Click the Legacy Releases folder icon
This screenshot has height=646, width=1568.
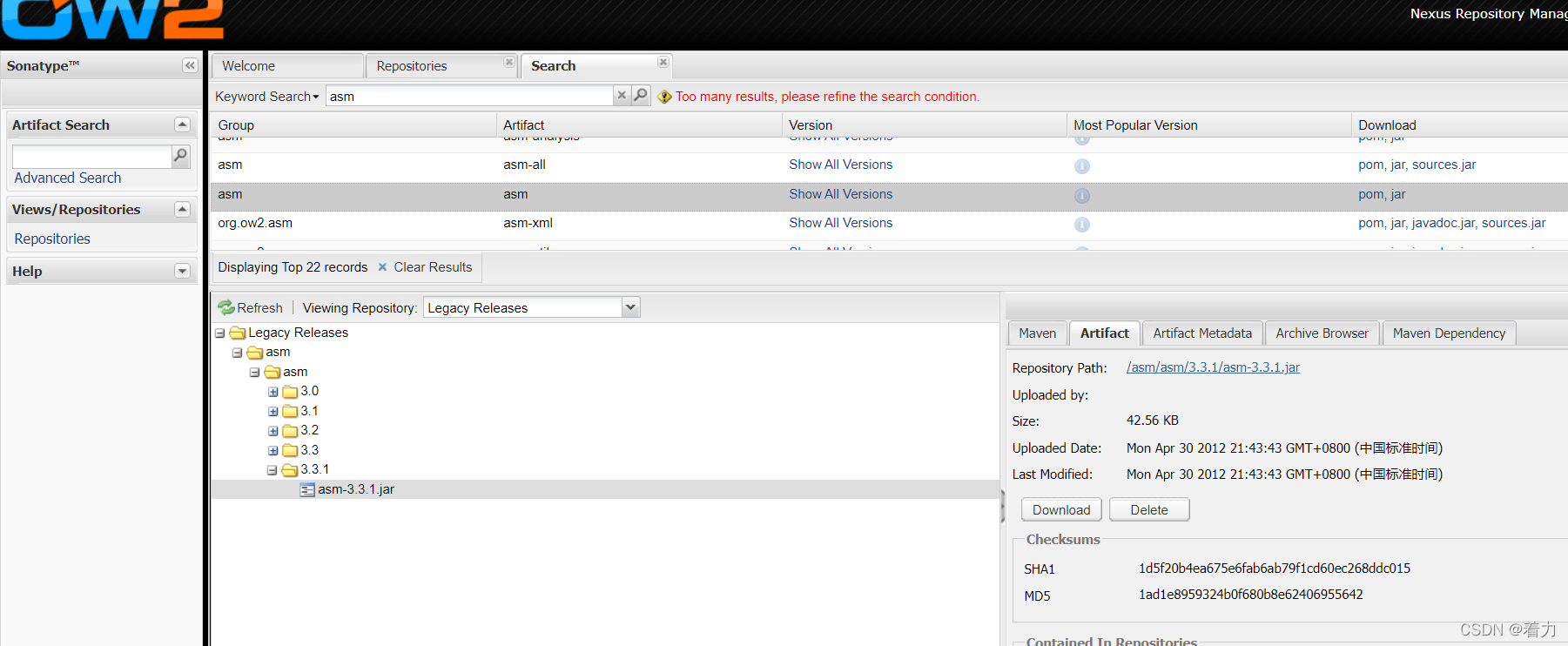point(238,333)
